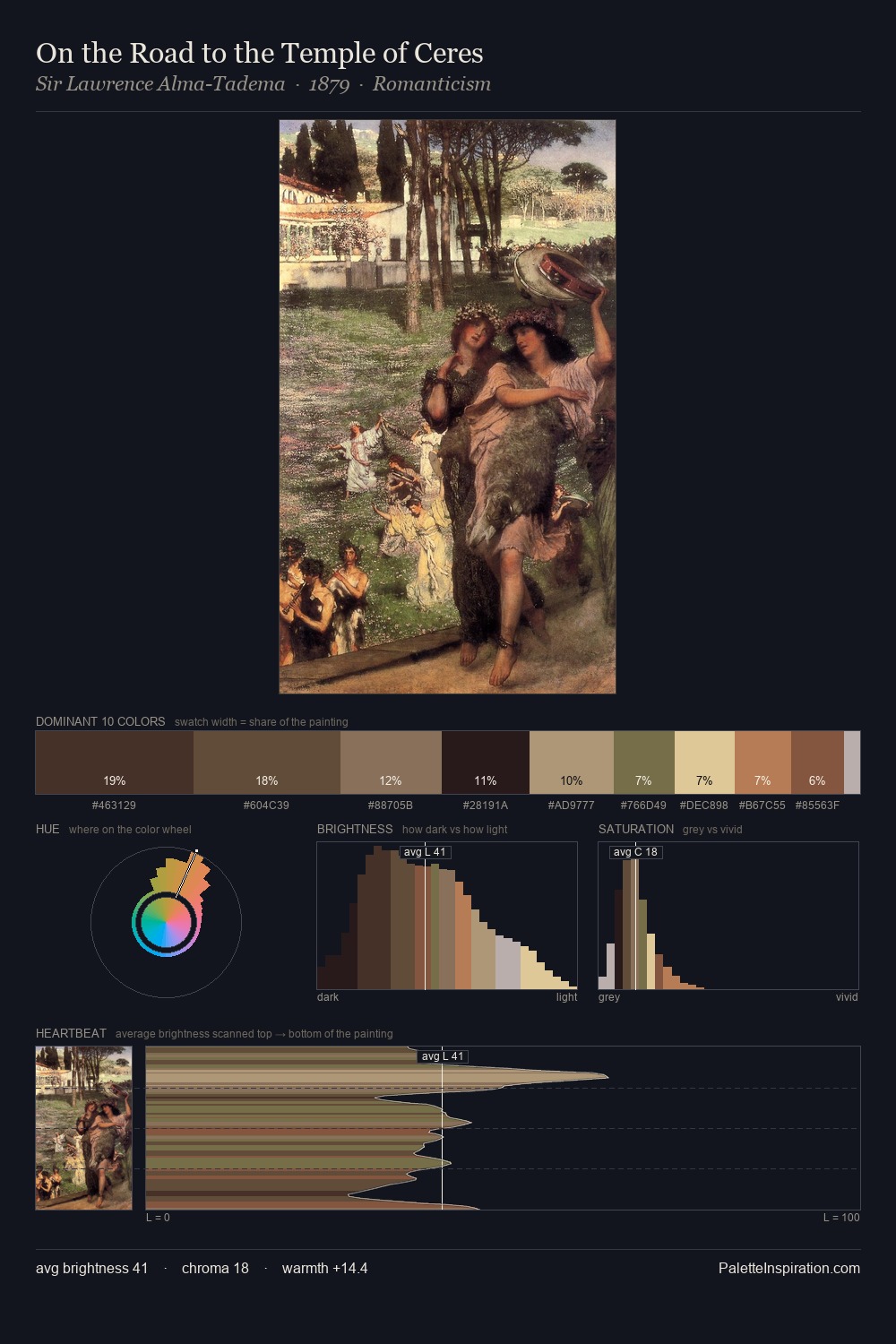Click the HUE section heading
896x1344 pixels.
tap(47, 829)
